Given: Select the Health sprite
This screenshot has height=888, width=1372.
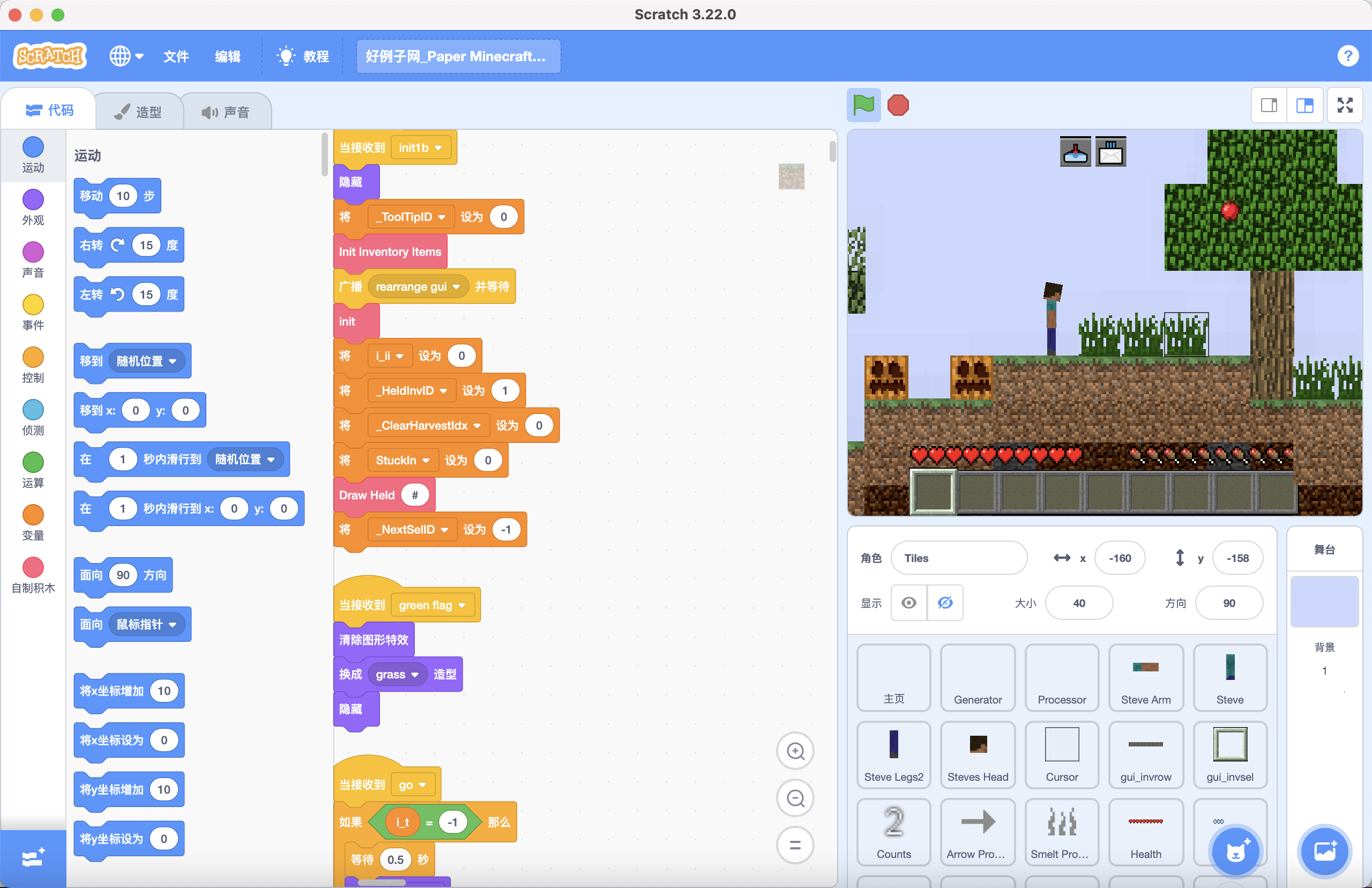Looking at the screenshot, I should point(1146,832).
